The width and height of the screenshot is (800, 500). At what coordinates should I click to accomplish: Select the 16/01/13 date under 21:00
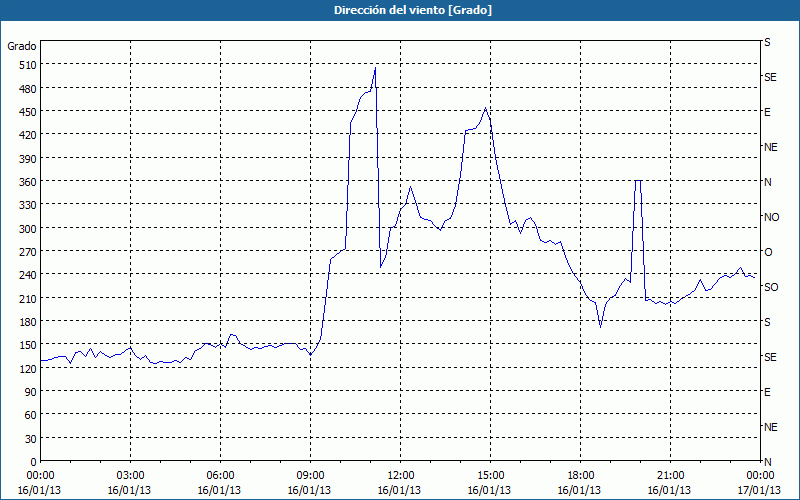tap(670, 490)
